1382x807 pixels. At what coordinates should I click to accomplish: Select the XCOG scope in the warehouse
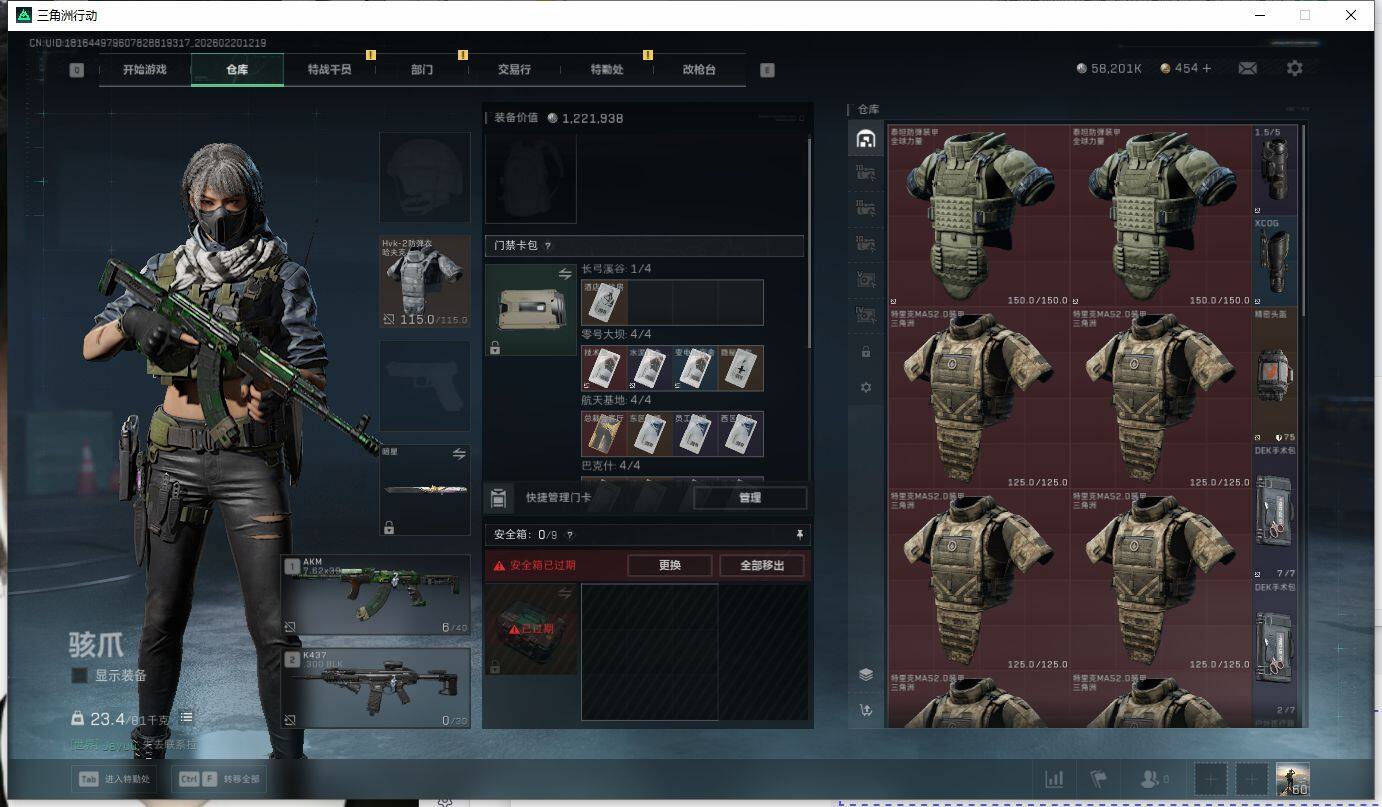click(x=1275, y=260)
